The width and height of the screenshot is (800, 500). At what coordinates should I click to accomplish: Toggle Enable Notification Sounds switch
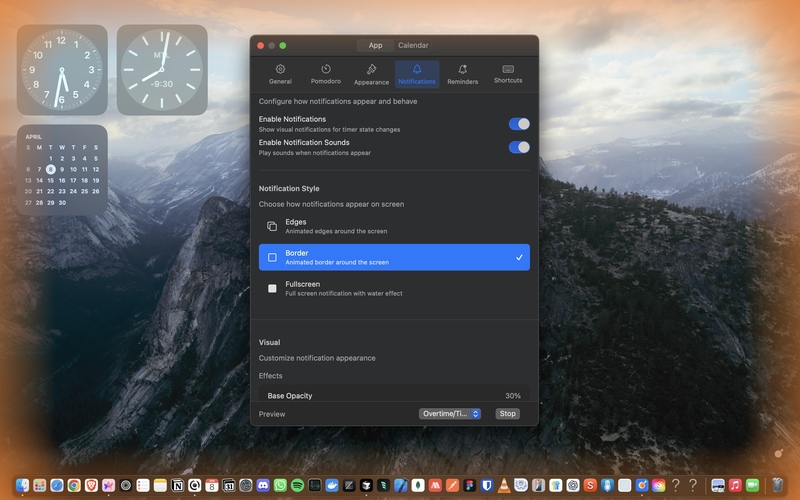519,147
